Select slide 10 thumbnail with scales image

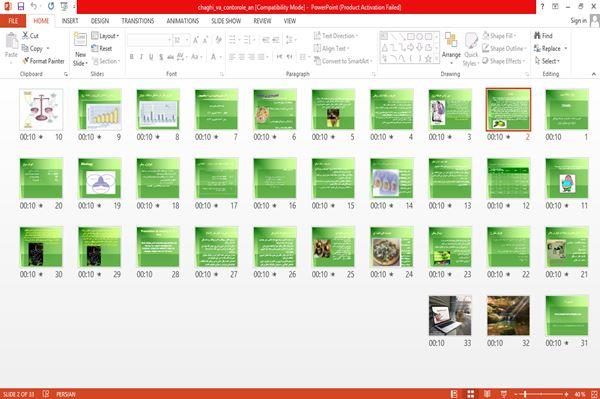tap(41, 109)
